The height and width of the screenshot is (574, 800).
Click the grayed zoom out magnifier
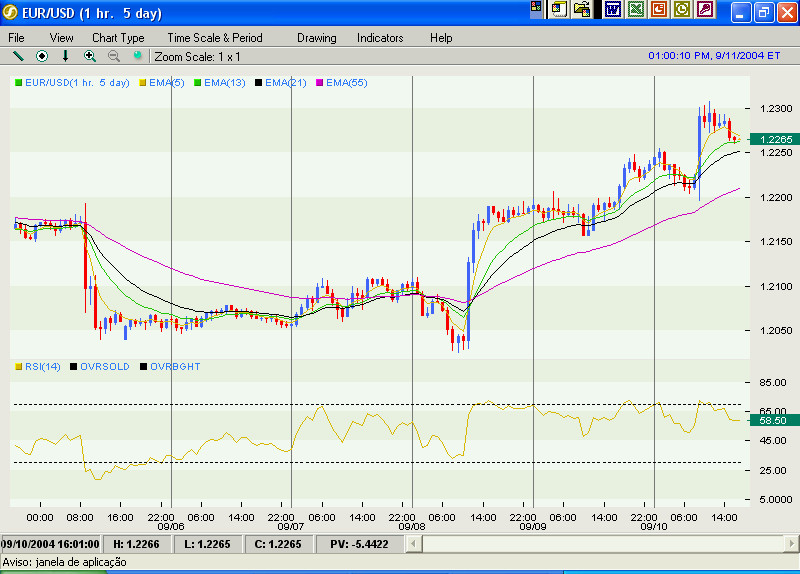click(x=114, y=56)
